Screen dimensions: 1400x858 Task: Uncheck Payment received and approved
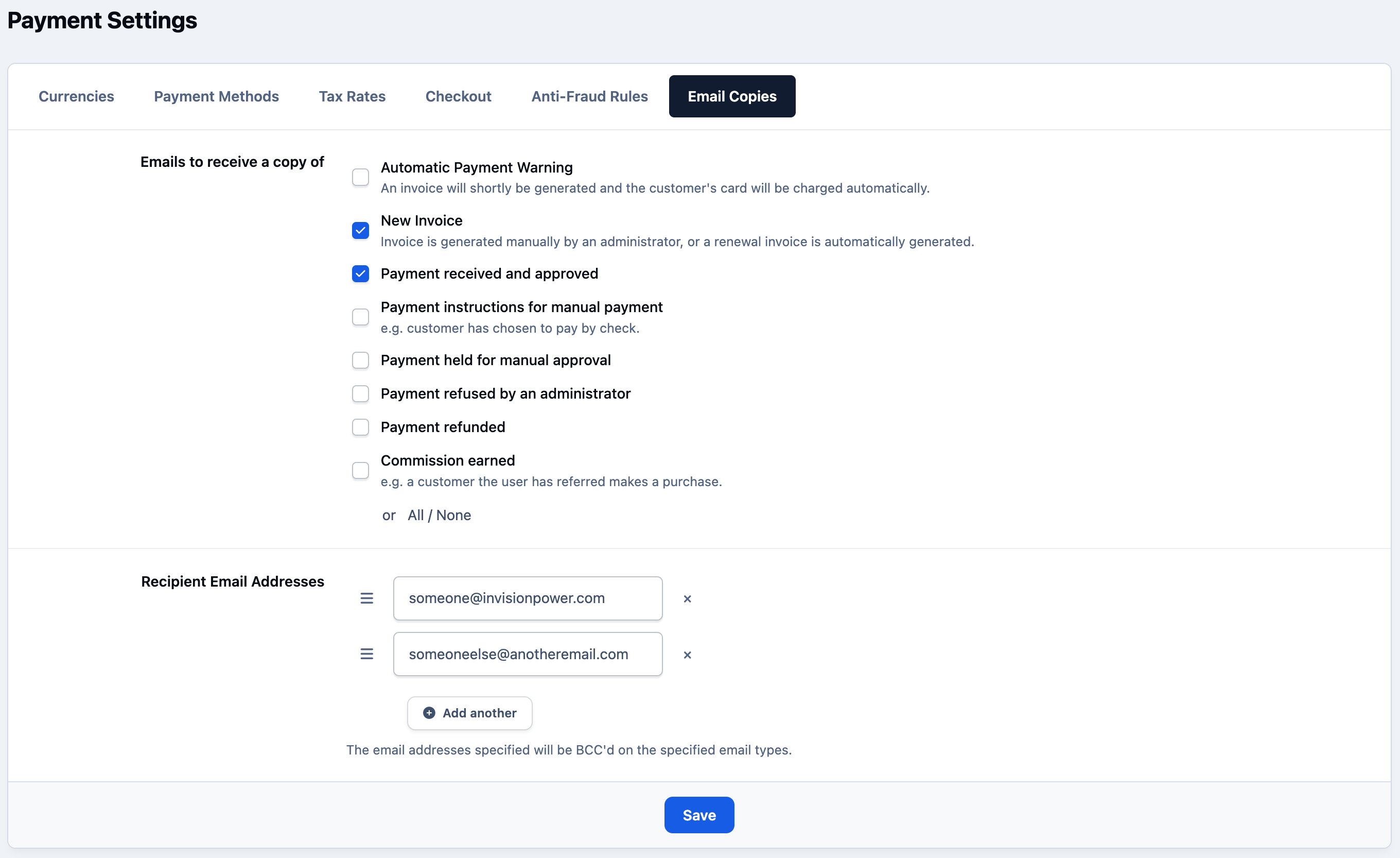[x=360, y=273]
